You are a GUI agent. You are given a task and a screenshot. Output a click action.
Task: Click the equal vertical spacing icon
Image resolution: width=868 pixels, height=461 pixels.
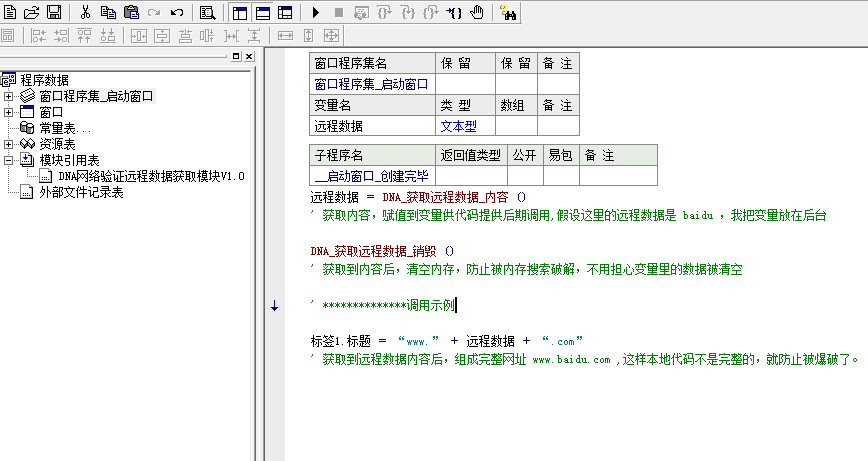pos(254,36)
